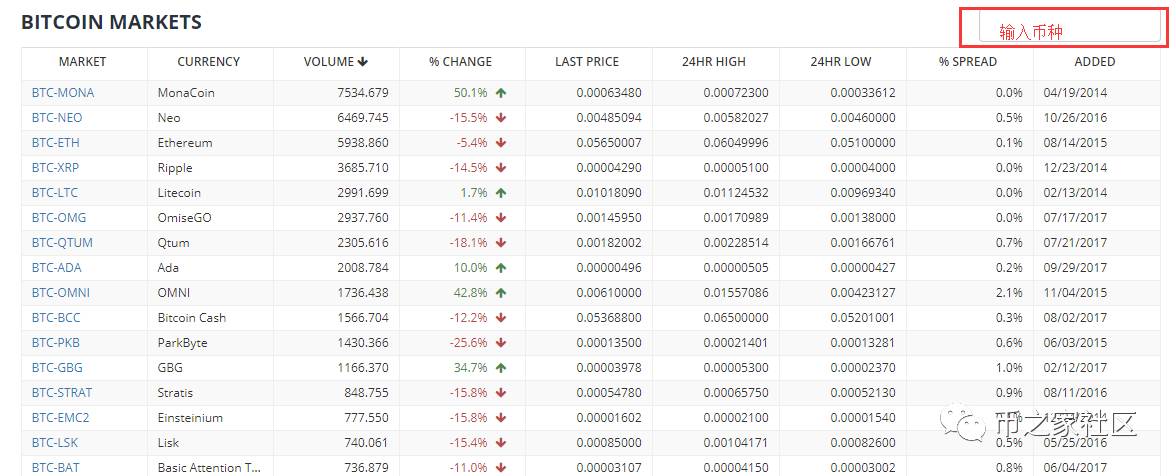Viewport: 1176px width, 476px height.
Task: Click the red down arrow for Lisk
Action: 501,442
